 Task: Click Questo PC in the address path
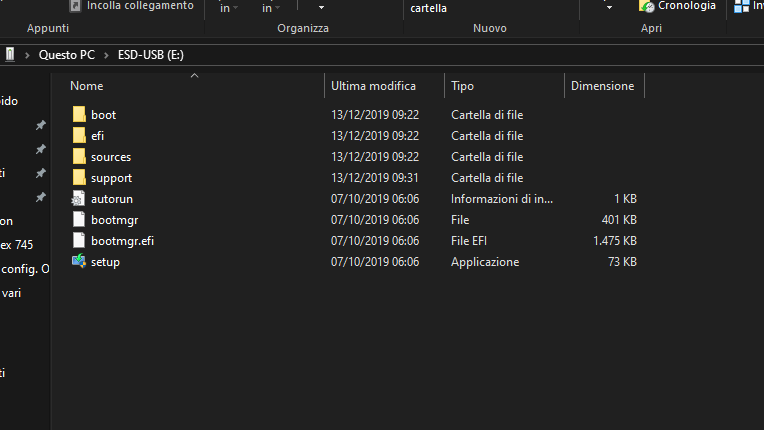(x=67, y=55)
